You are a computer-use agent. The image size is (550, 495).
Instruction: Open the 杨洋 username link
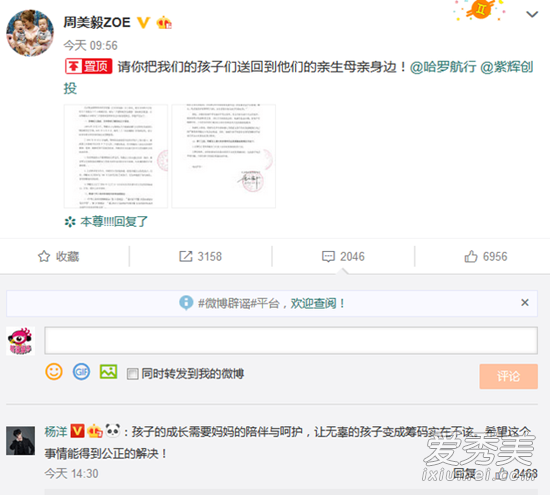[56, 432]
